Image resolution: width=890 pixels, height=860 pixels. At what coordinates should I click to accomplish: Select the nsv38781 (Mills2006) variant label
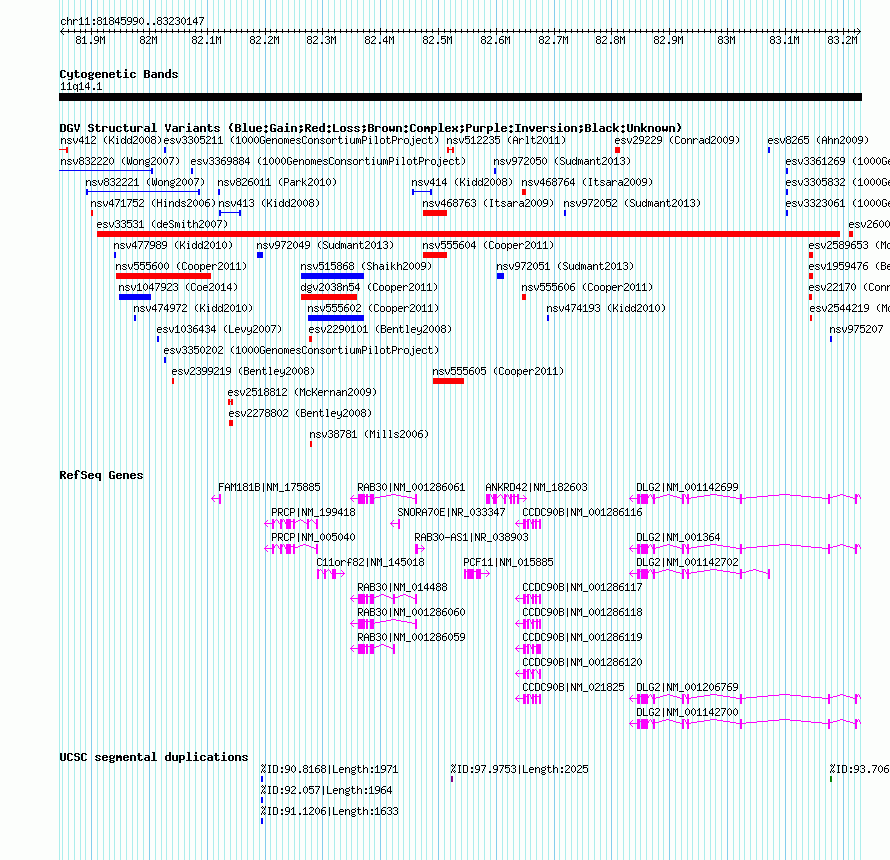369,434
